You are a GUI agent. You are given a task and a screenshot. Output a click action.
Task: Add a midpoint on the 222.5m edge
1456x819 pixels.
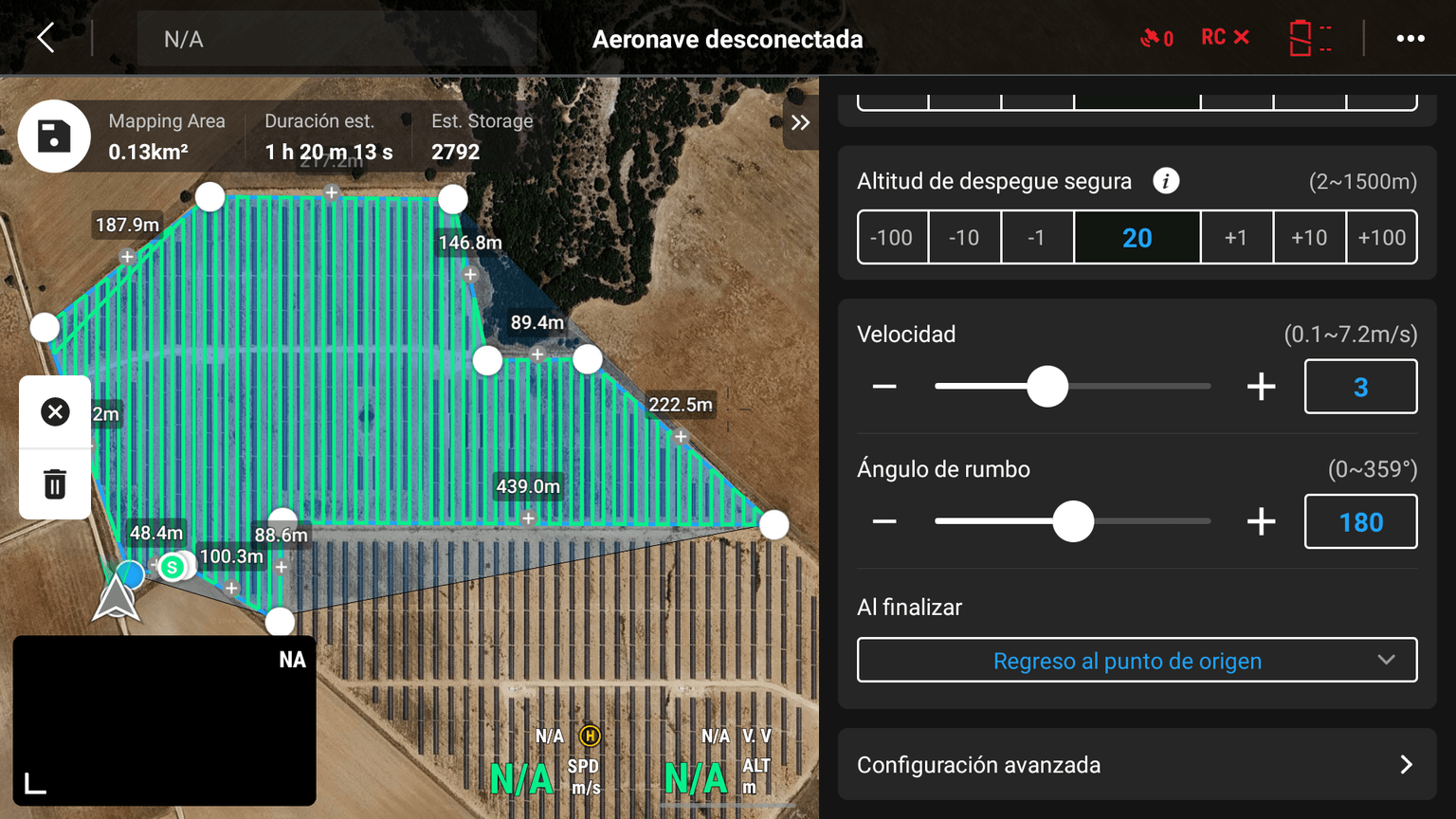coord(681,436)
